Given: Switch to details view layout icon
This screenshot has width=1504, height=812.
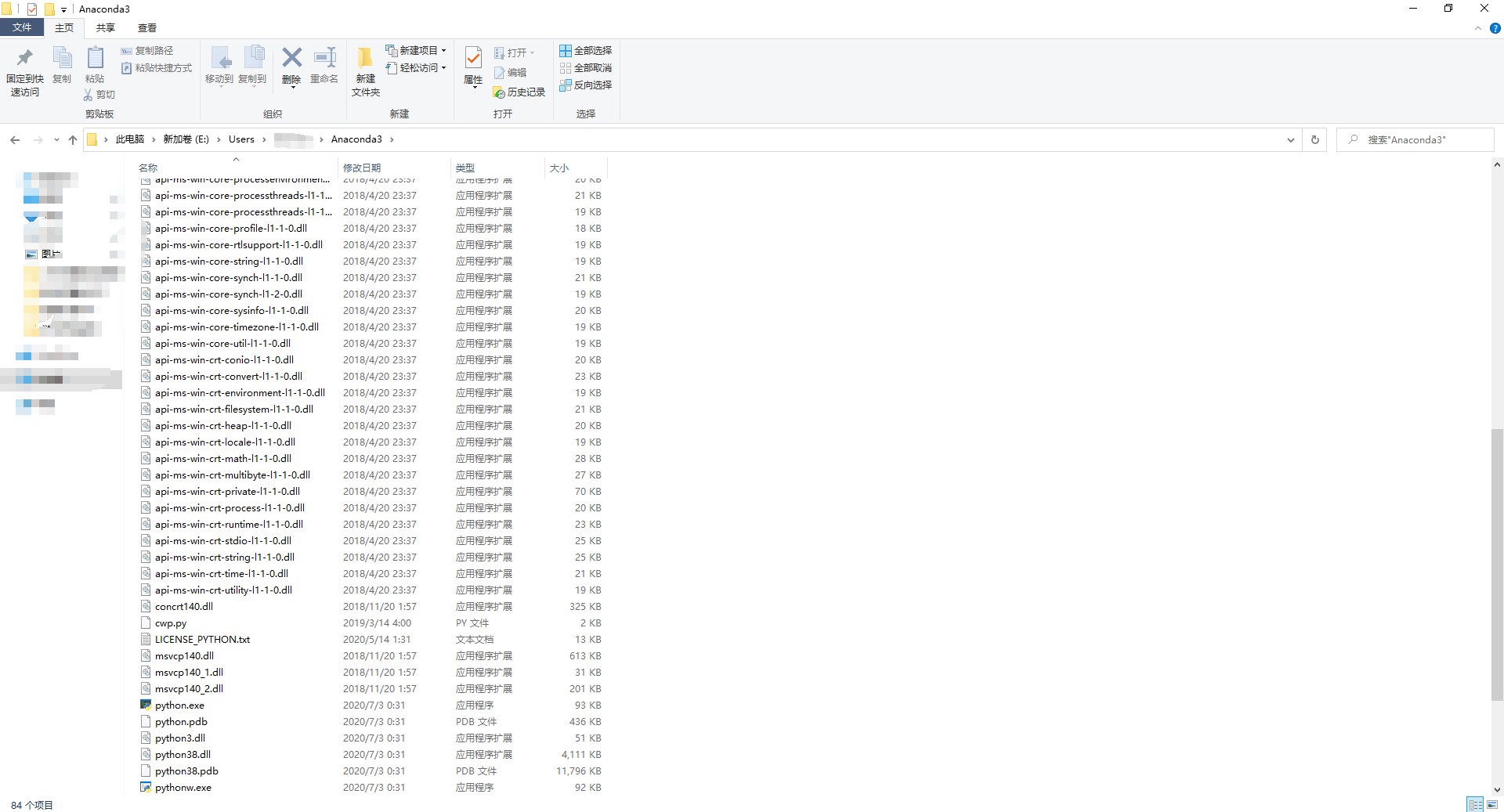Looking at the screenshot, I should coord(1475,804).
